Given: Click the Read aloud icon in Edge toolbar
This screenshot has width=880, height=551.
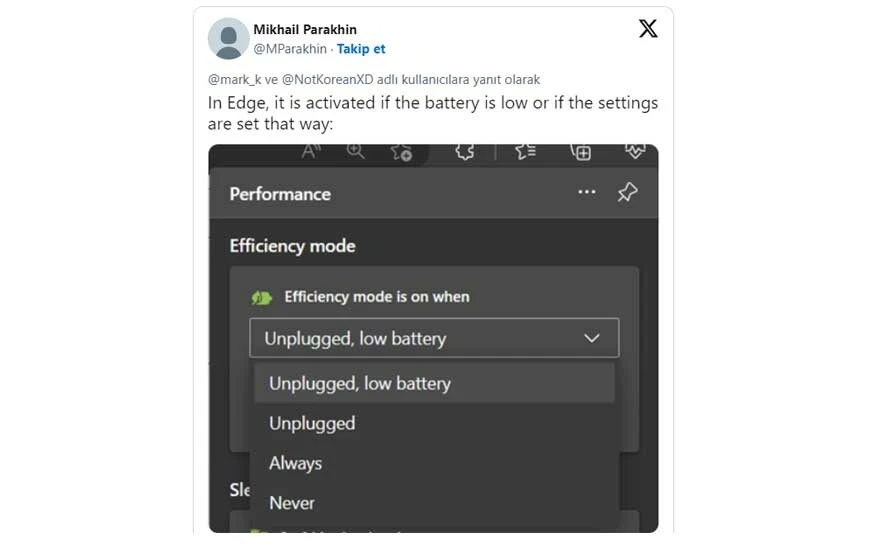Looking at the screenshot, I should tap(310, 151).
